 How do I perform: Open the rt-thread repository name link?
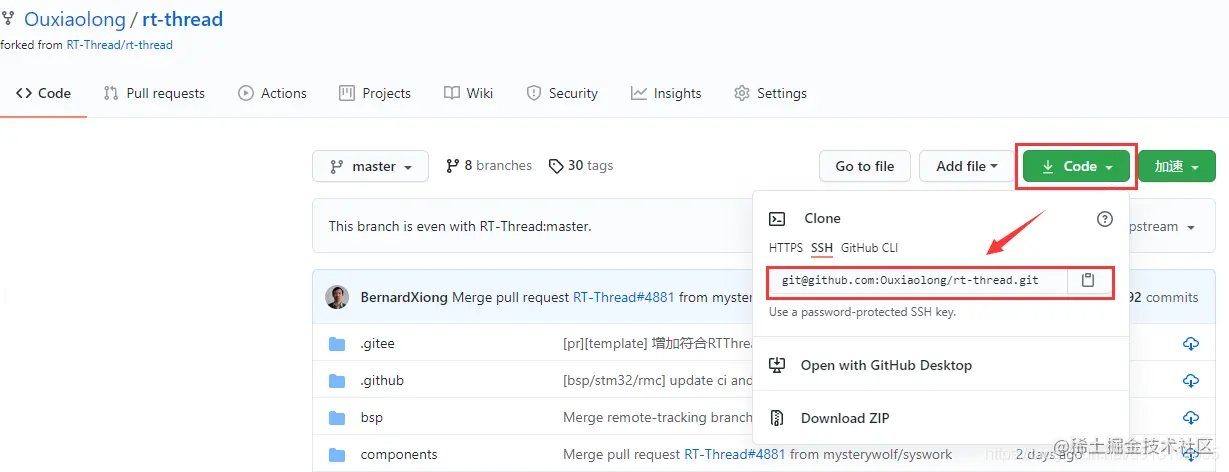tap(183, 19)
